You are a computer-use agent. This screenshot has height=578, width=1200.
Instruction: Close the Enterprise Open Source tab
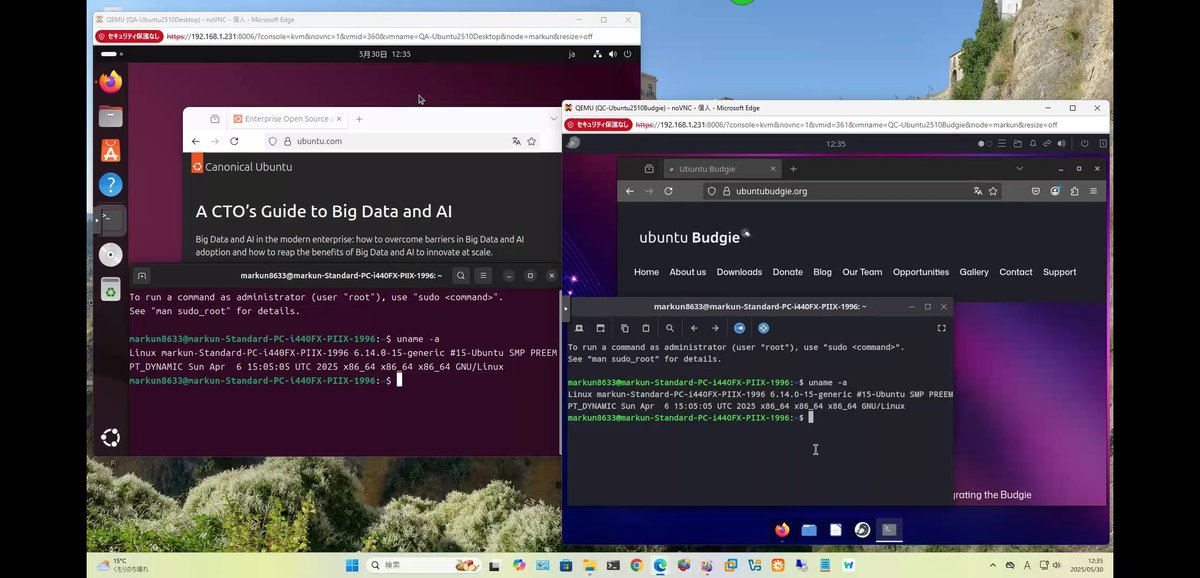click(337, 119)
